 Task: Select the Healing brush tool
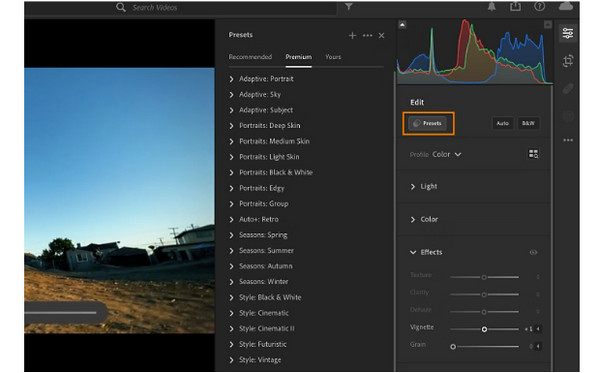568,89
